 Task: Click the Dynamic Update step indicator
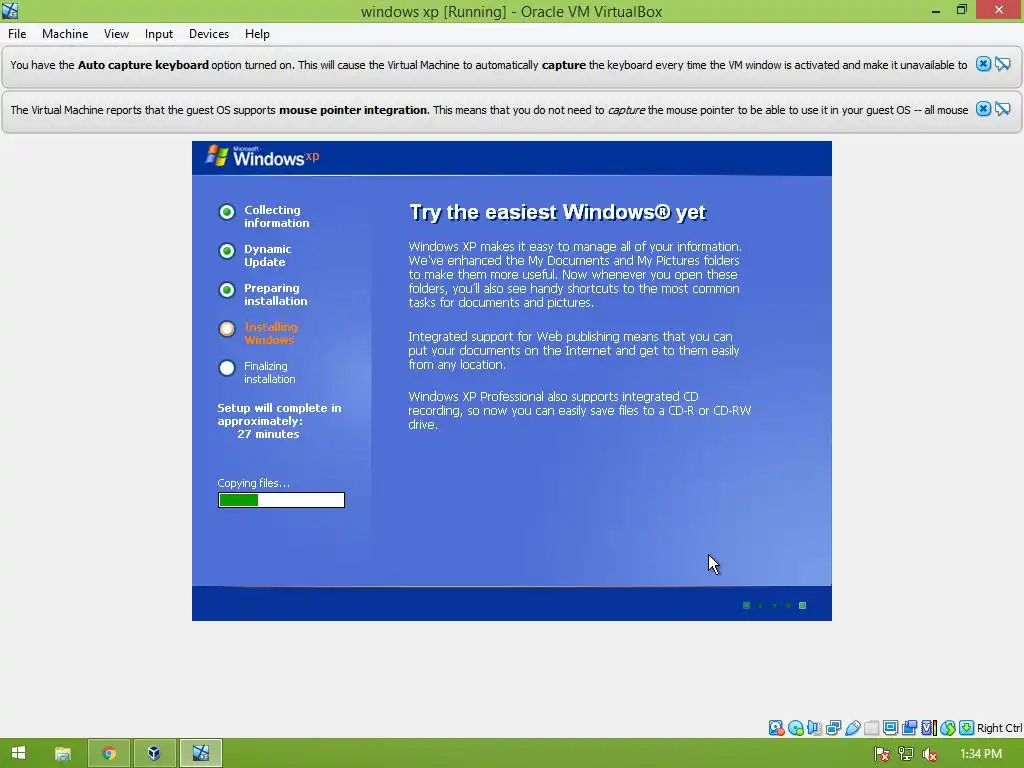point(227,251)
